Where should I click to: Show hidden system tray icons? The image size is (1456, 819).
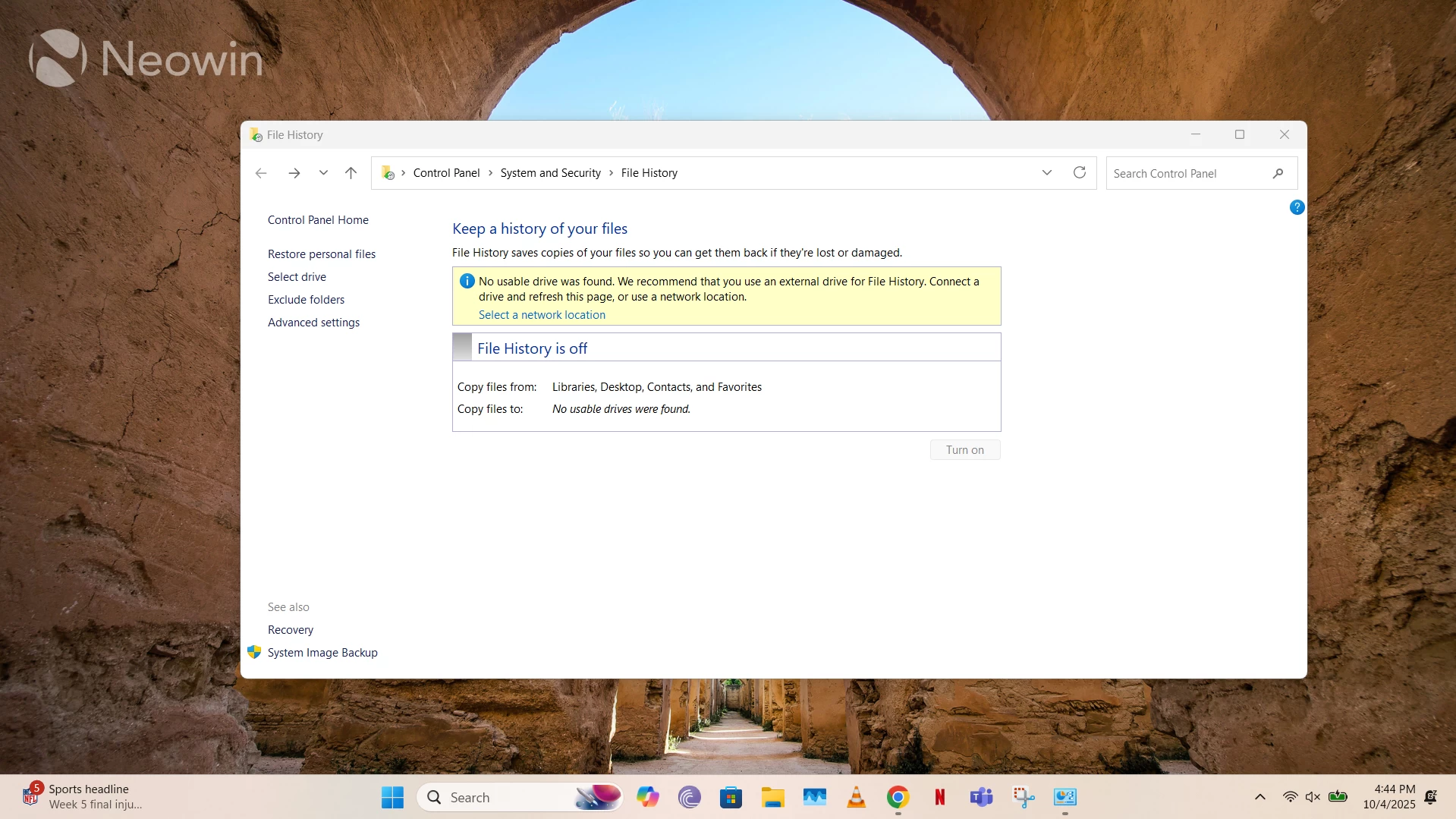(1259, 797)
